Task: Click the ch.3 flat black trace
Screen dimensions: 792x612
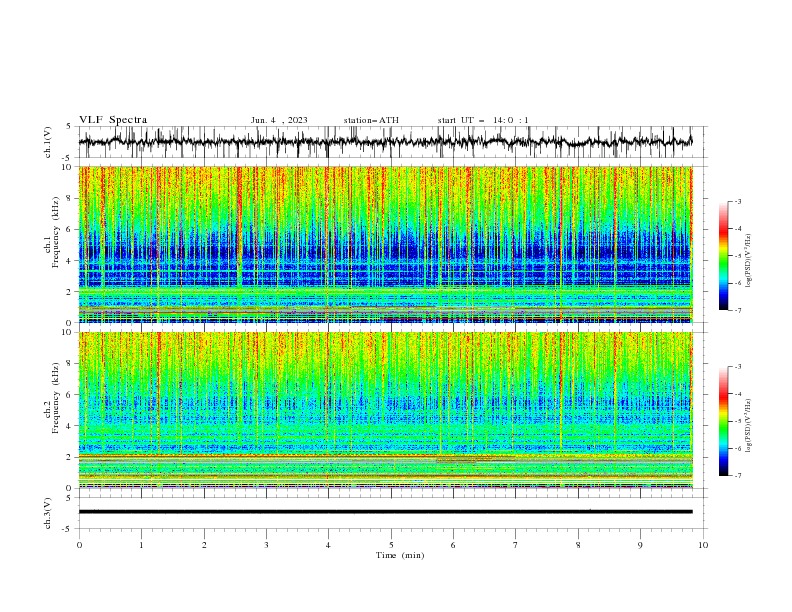Action: point(385,512)
